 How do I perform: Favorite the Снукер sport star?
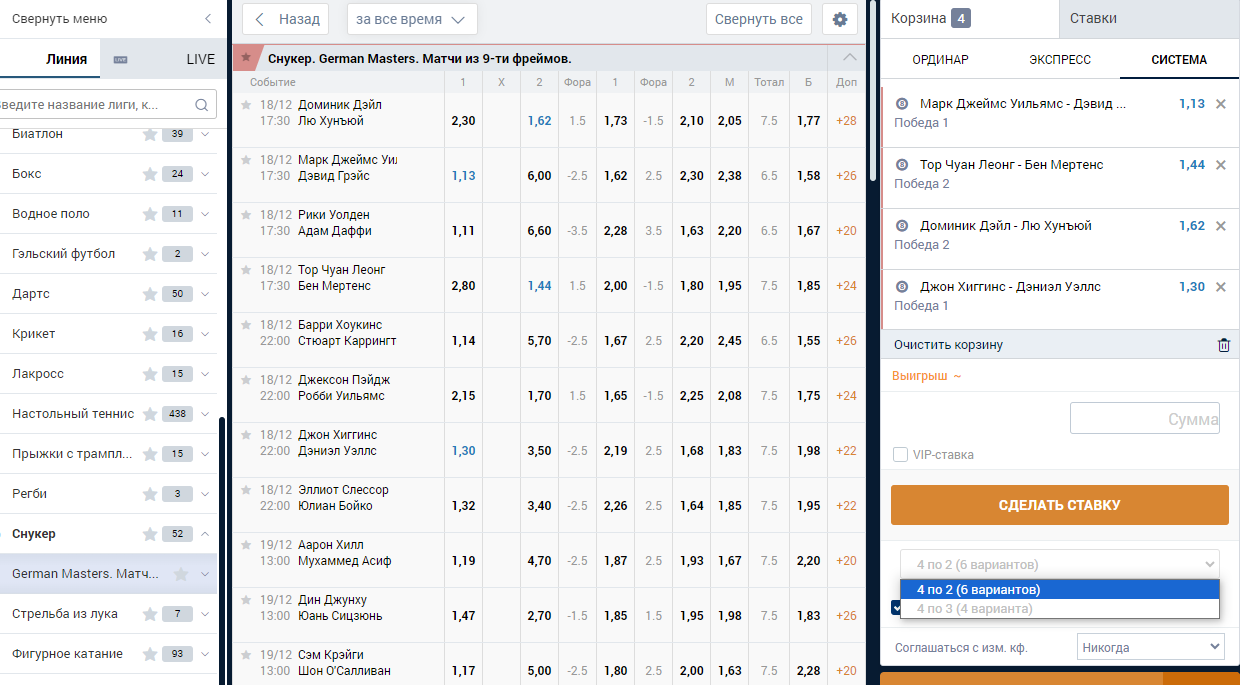[x=150, y=534]
